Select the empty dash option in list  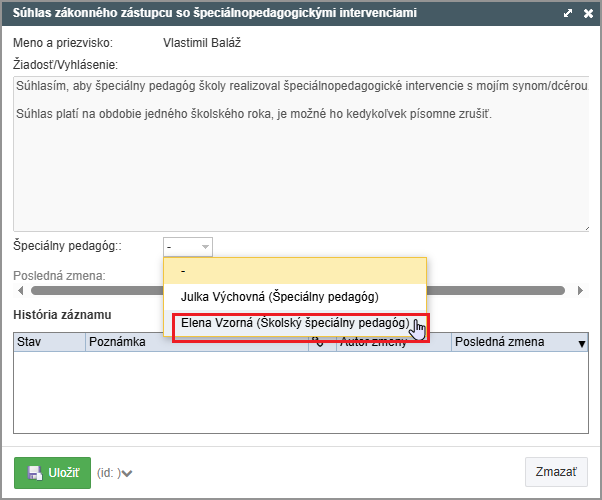click(295, 270)
